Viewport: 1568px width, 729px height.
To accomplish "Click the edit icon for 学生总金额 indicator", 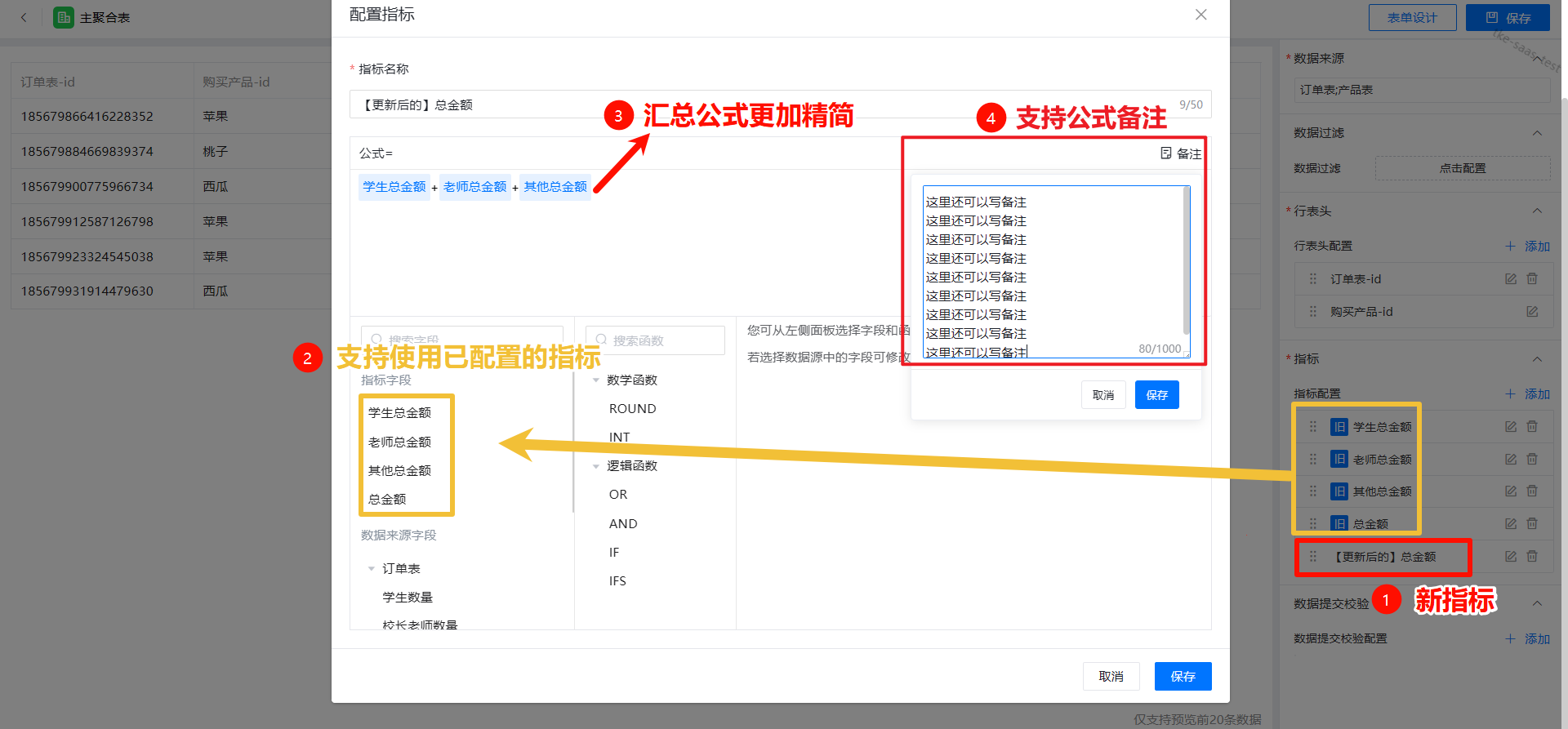I will 1511,427.
